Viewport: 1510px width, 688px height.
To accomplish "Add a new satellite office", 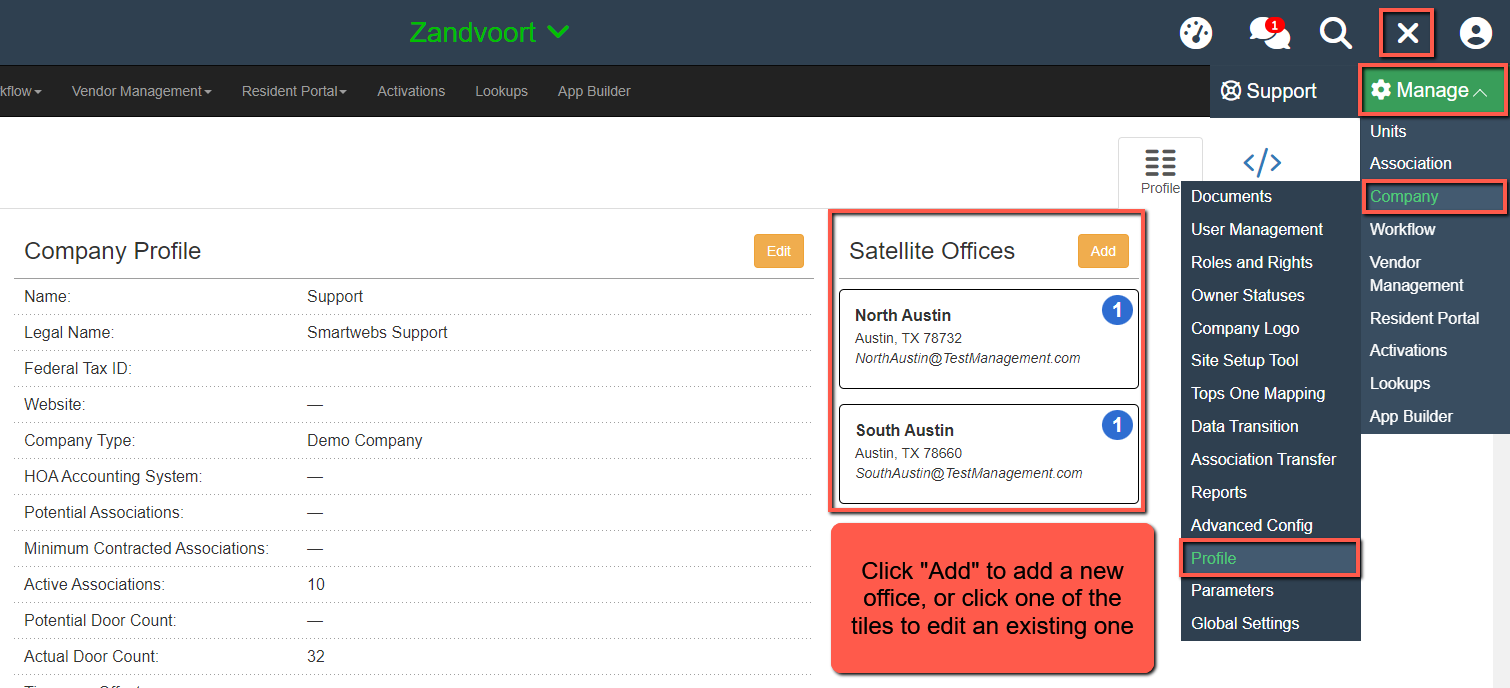I will pyautogui.click(x=1103, y=251).
